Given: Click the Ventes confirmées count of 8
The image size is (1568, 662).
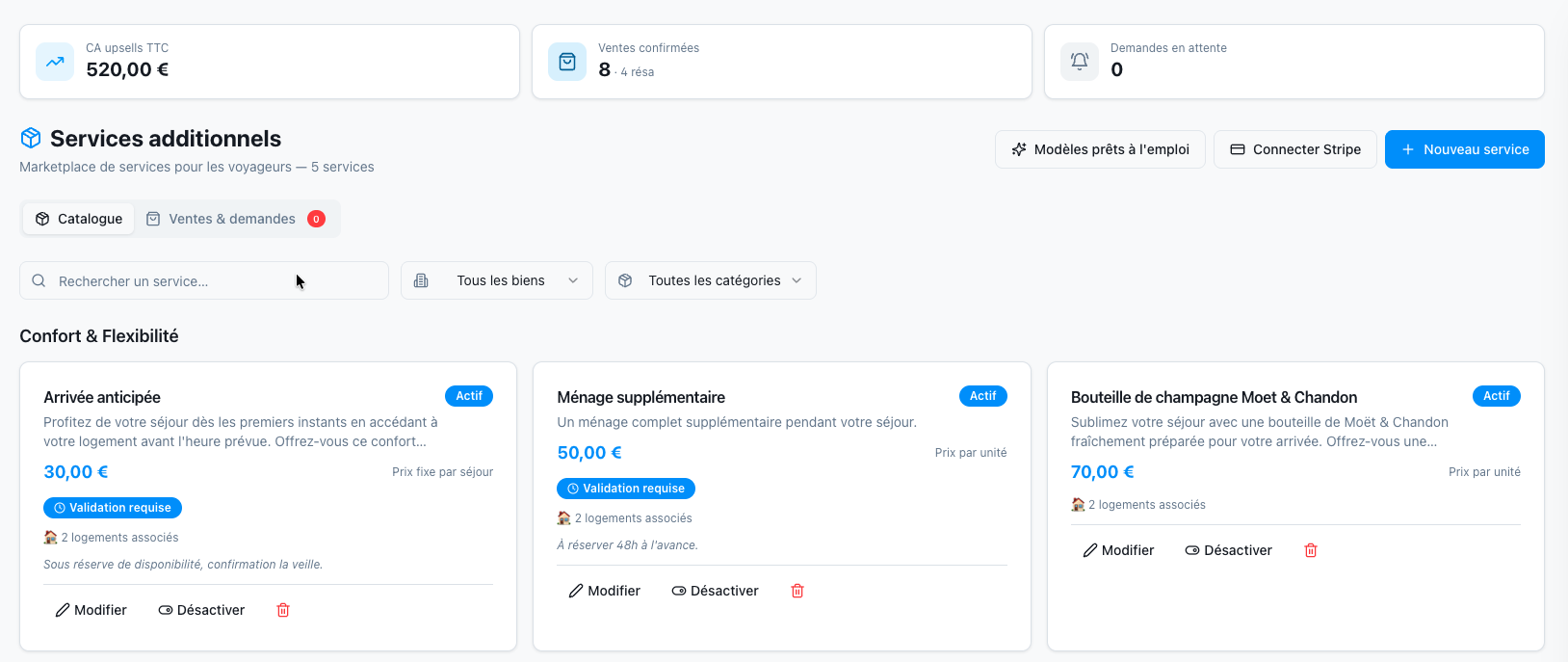Looking at the screenshot, I should point(604,69).
